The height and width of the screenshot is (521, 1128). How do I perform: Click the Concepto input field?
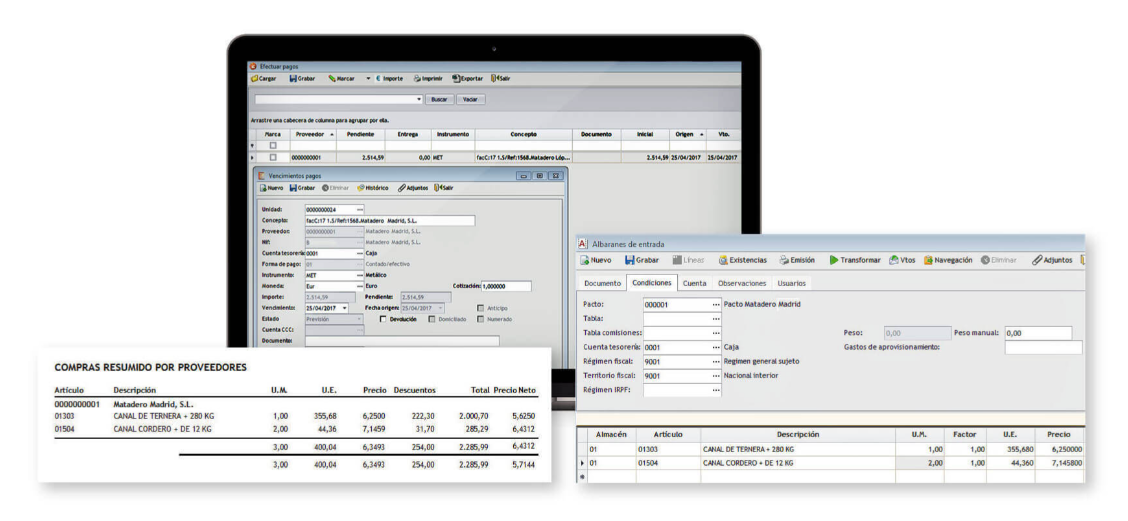pyautogui.click(x=389, y=220)
